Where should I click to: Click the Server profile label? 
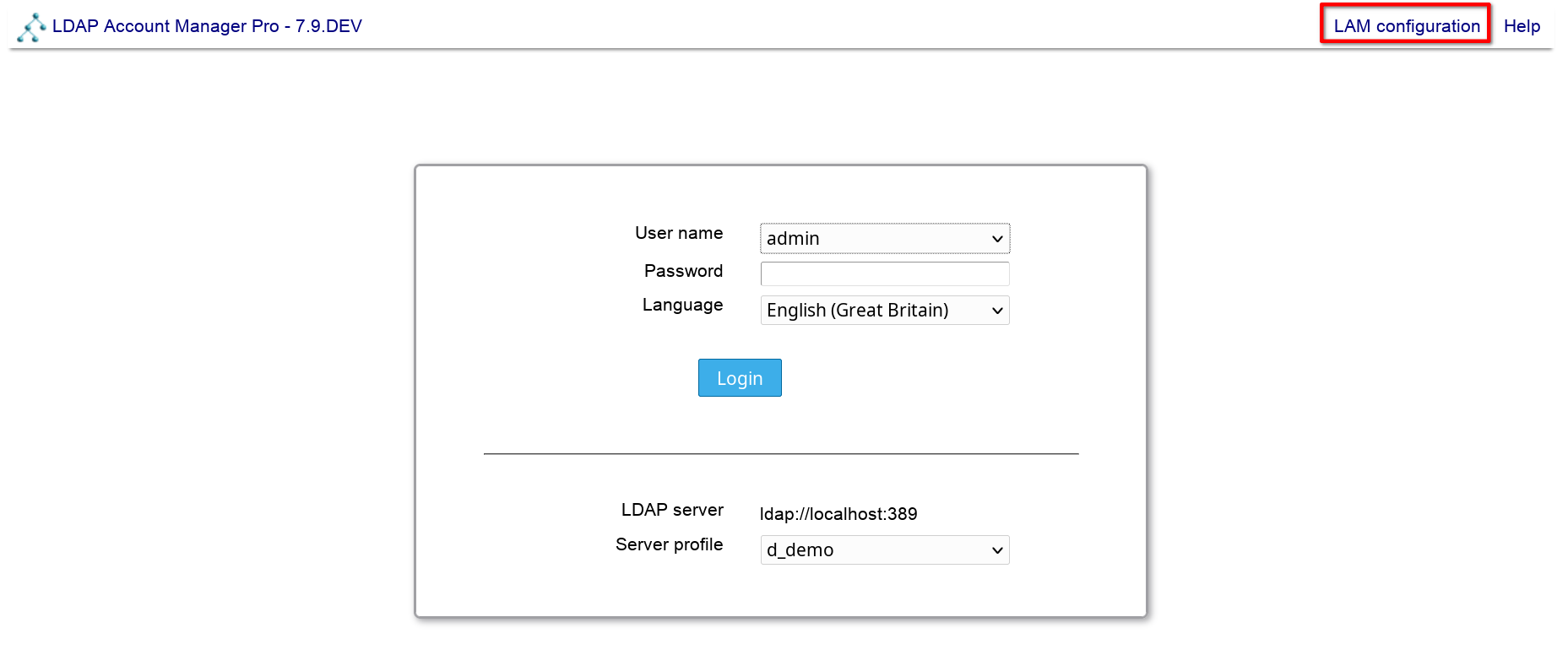[x=669, y=544]
